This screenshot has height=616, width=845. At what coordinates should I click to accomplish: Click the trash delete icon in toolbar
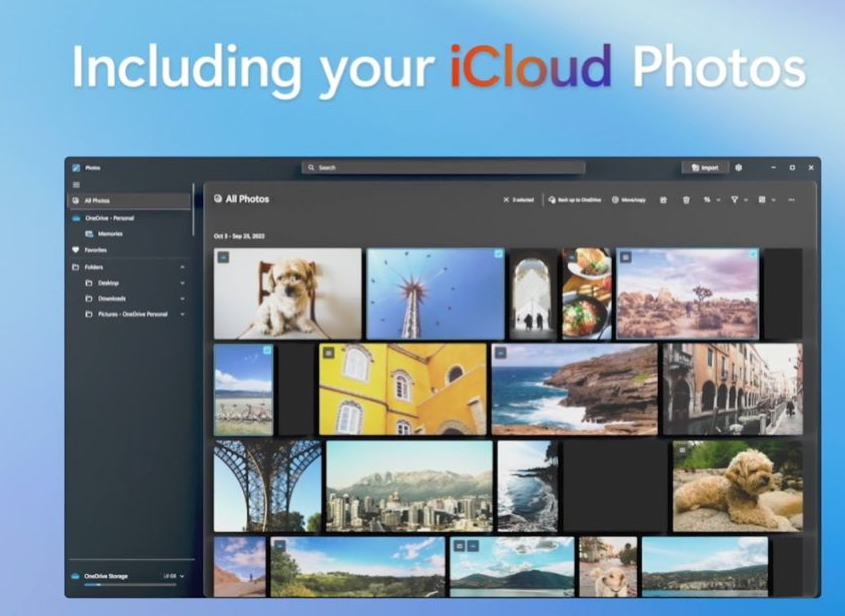[x=686, y=200]
